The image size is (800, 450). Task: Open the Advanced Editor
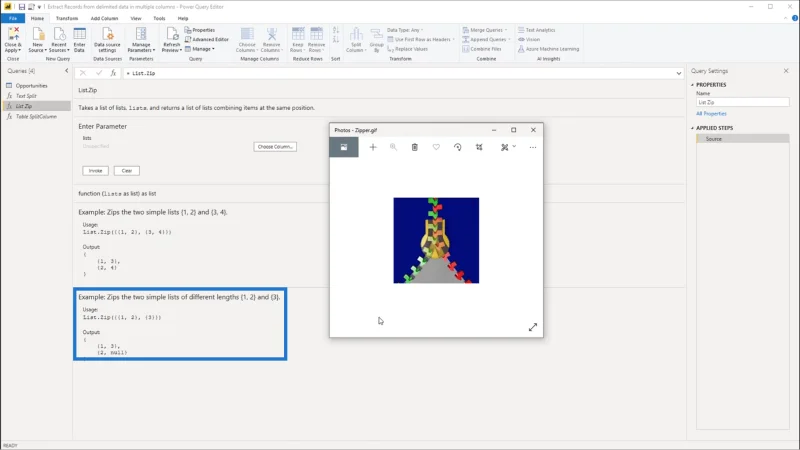[207, 39]
